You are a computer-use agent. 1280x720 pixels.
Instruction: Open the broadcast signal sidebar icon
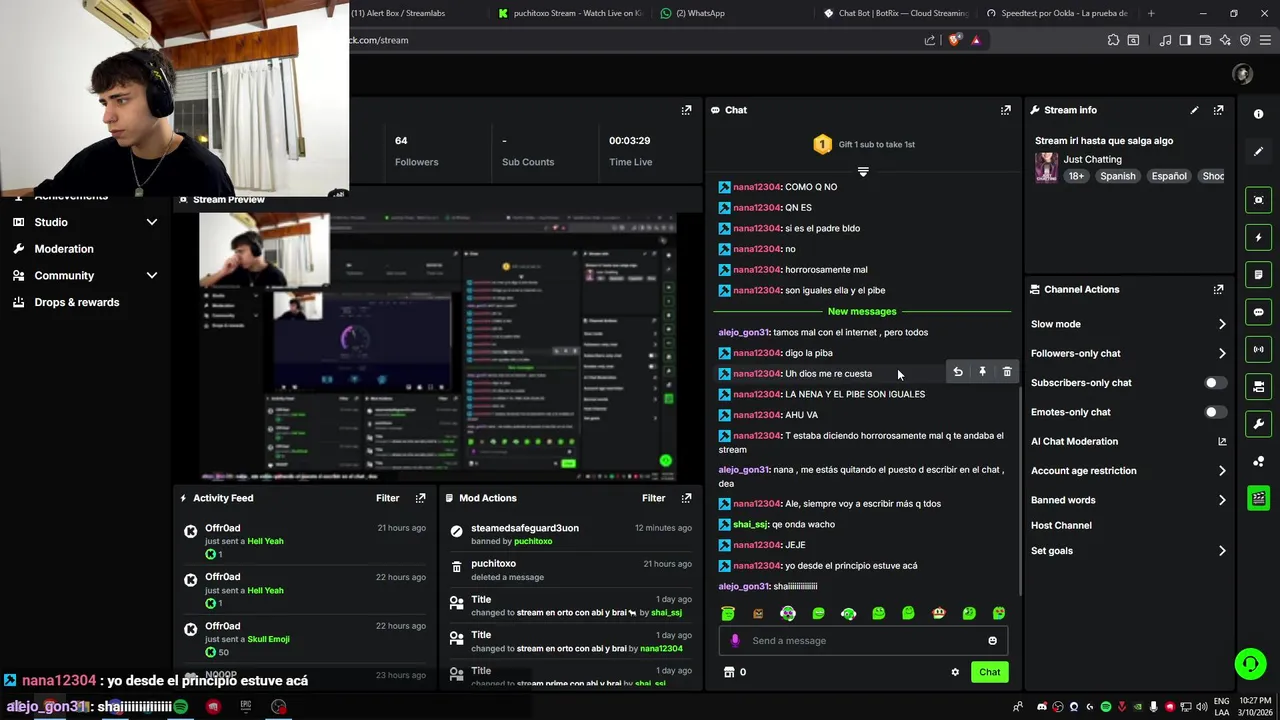tap(1258, 349)
